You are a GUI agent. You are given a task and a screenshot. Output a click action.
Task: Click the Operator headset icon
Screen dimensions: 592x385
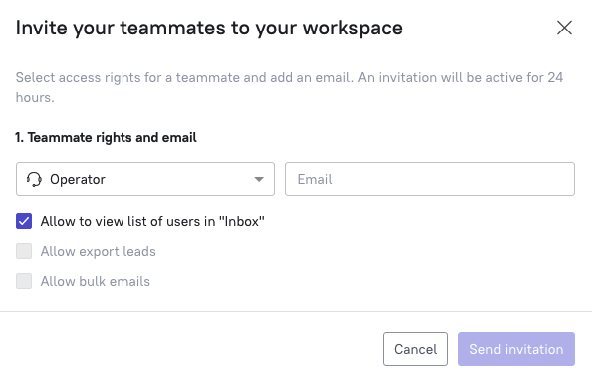pyautogui.click(x=34, y=179)
